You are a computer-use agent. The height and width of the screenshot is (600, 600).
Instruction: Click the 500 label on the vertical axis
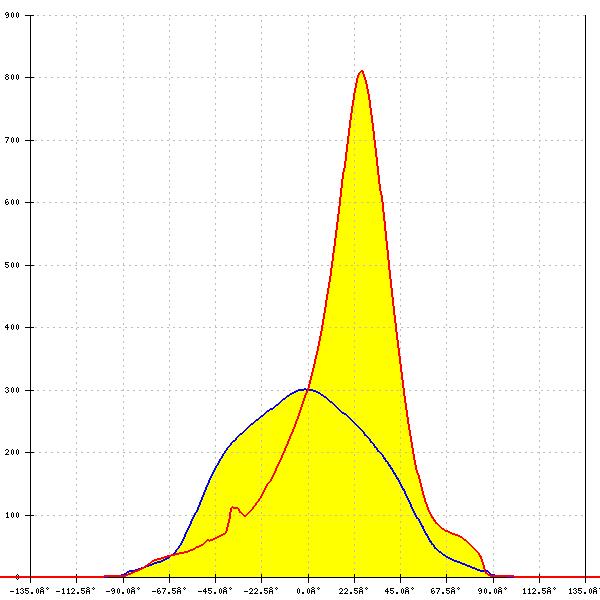pos(12,265)
